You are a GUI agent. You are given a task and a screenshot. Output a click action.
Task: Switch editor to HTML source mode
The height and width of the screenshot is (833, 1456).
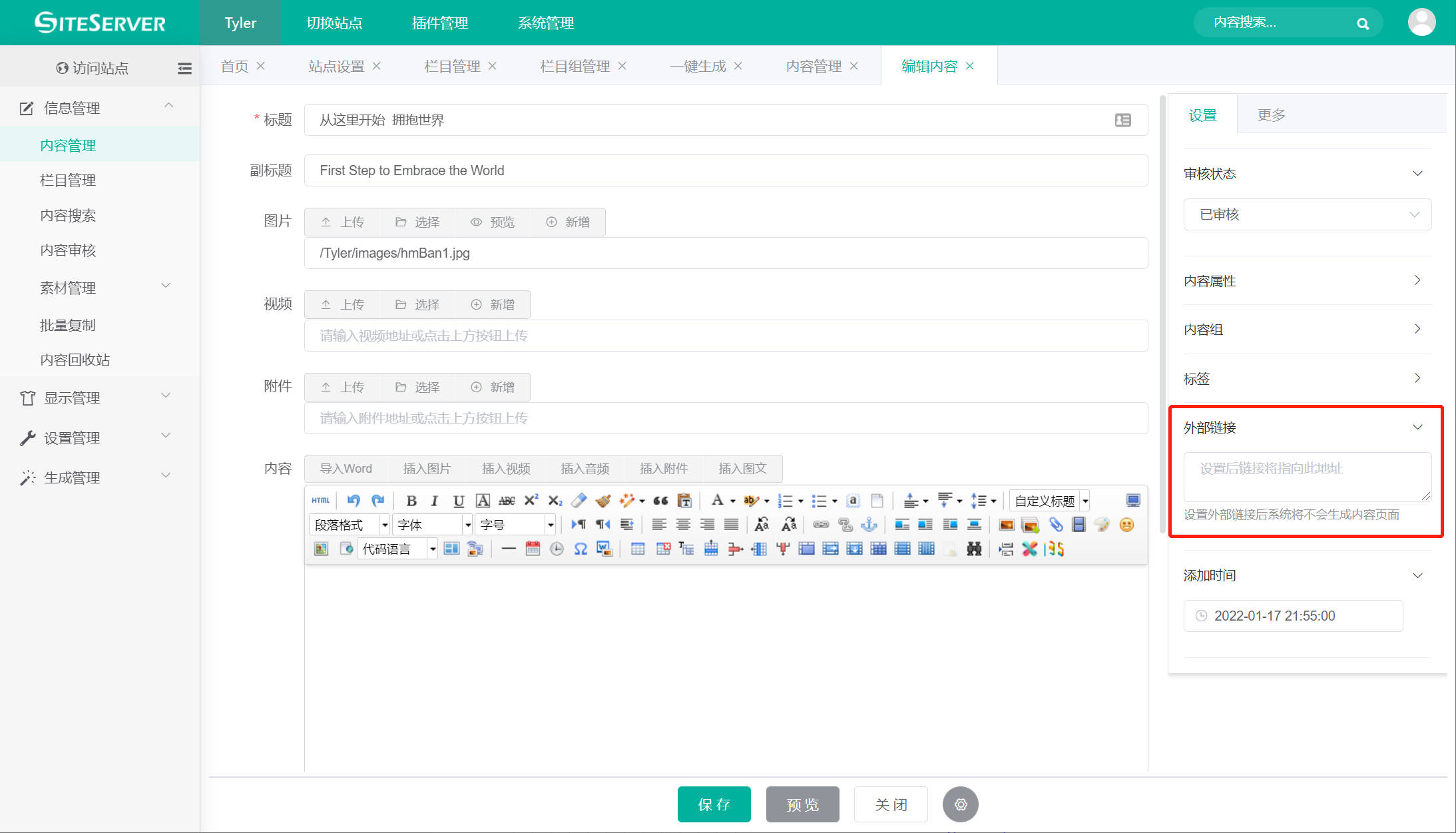tap(321, 501)
